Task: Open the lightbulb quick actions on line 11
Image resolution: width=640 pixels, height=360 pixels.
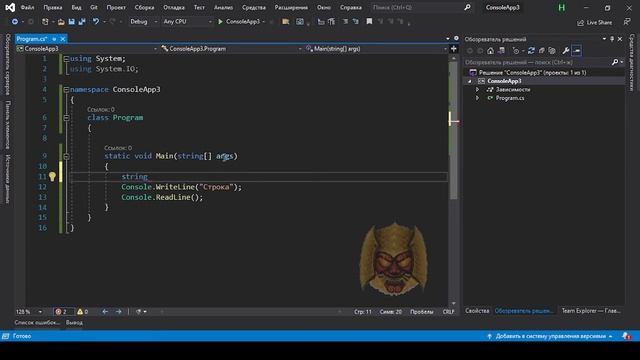Action: click(x=52, y=177)
